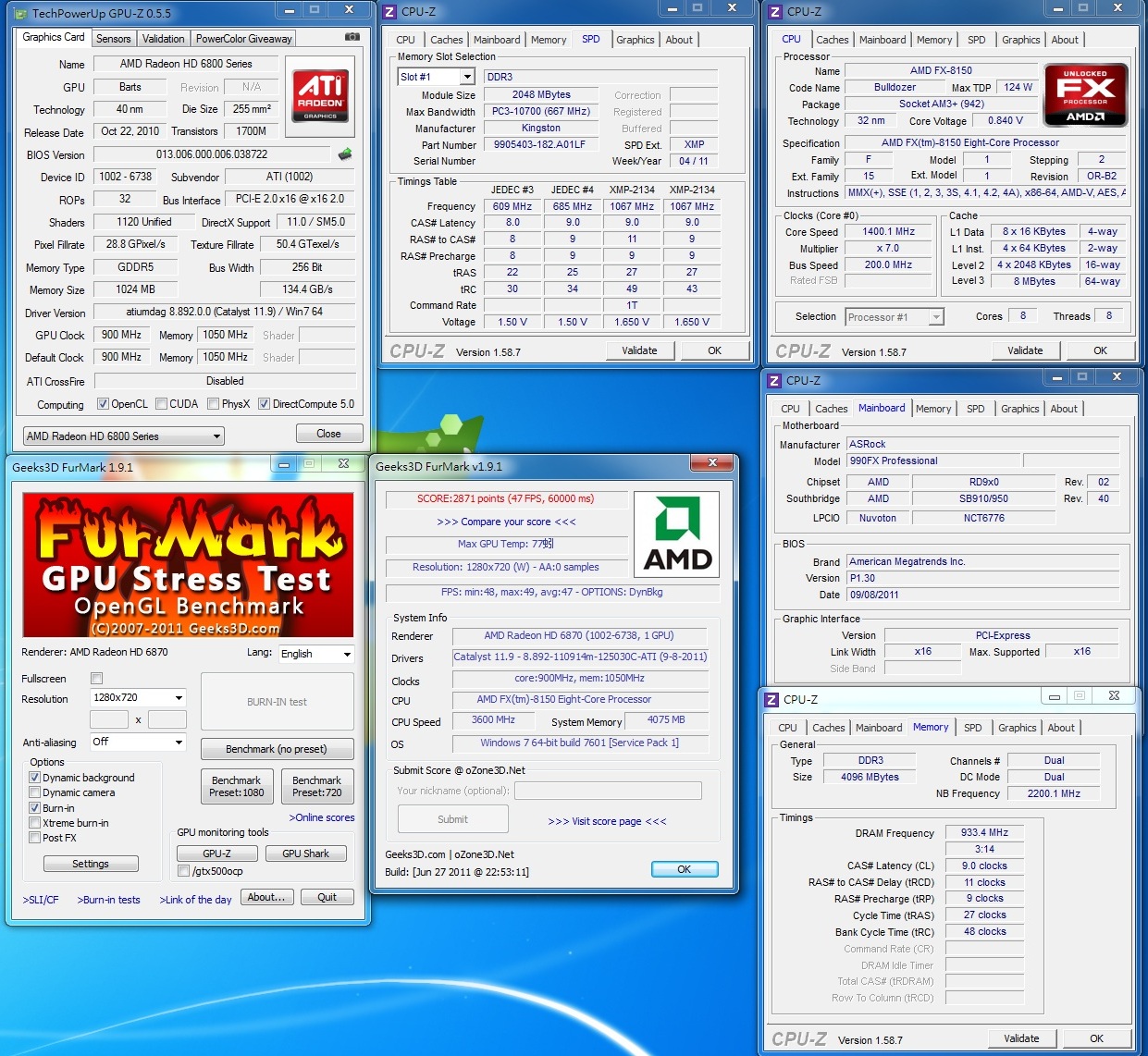Click the ATI Radeon logo in GPU-Z
1148x1056 pixels.
tap(320, 95)
